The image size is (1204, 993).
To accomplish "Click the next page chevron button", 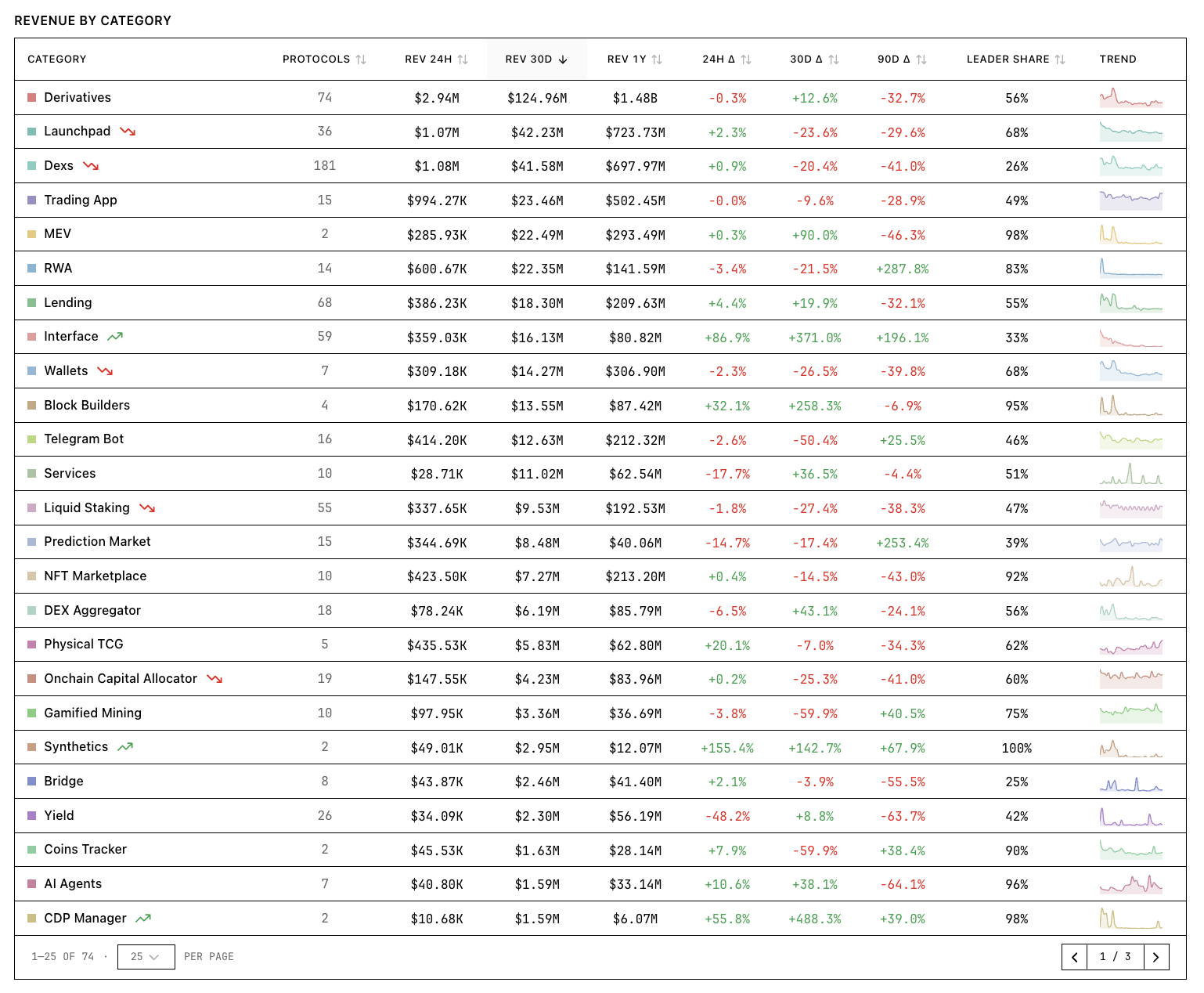I will pyautogui.click(x=1156, y=956).
